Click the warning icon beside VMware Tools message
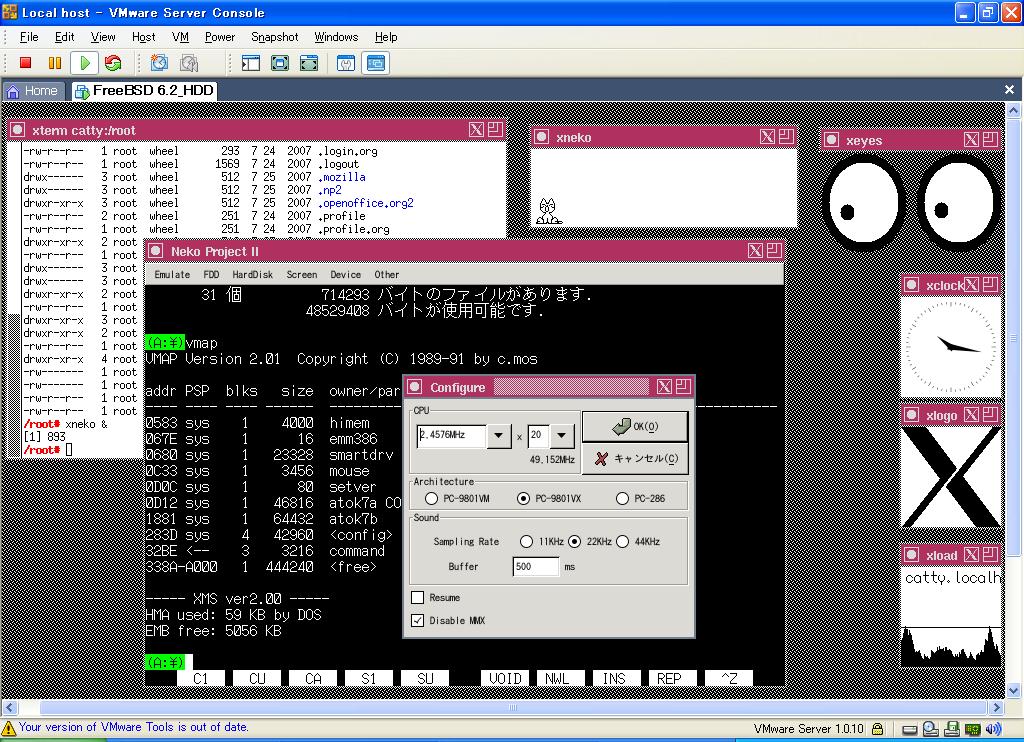1024x742 pixels. coord(8,728)
